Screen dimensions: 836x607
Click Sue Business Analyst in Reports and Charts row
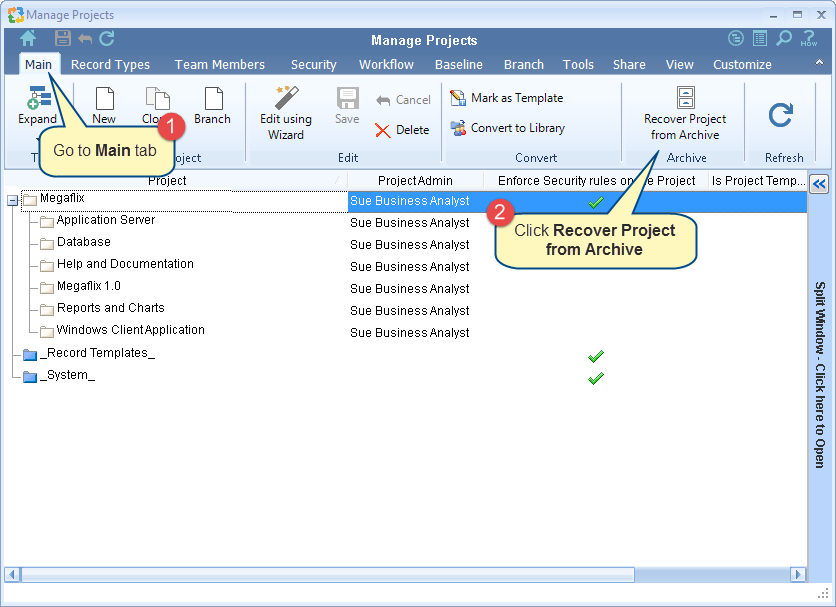click(x=409, y=310)
